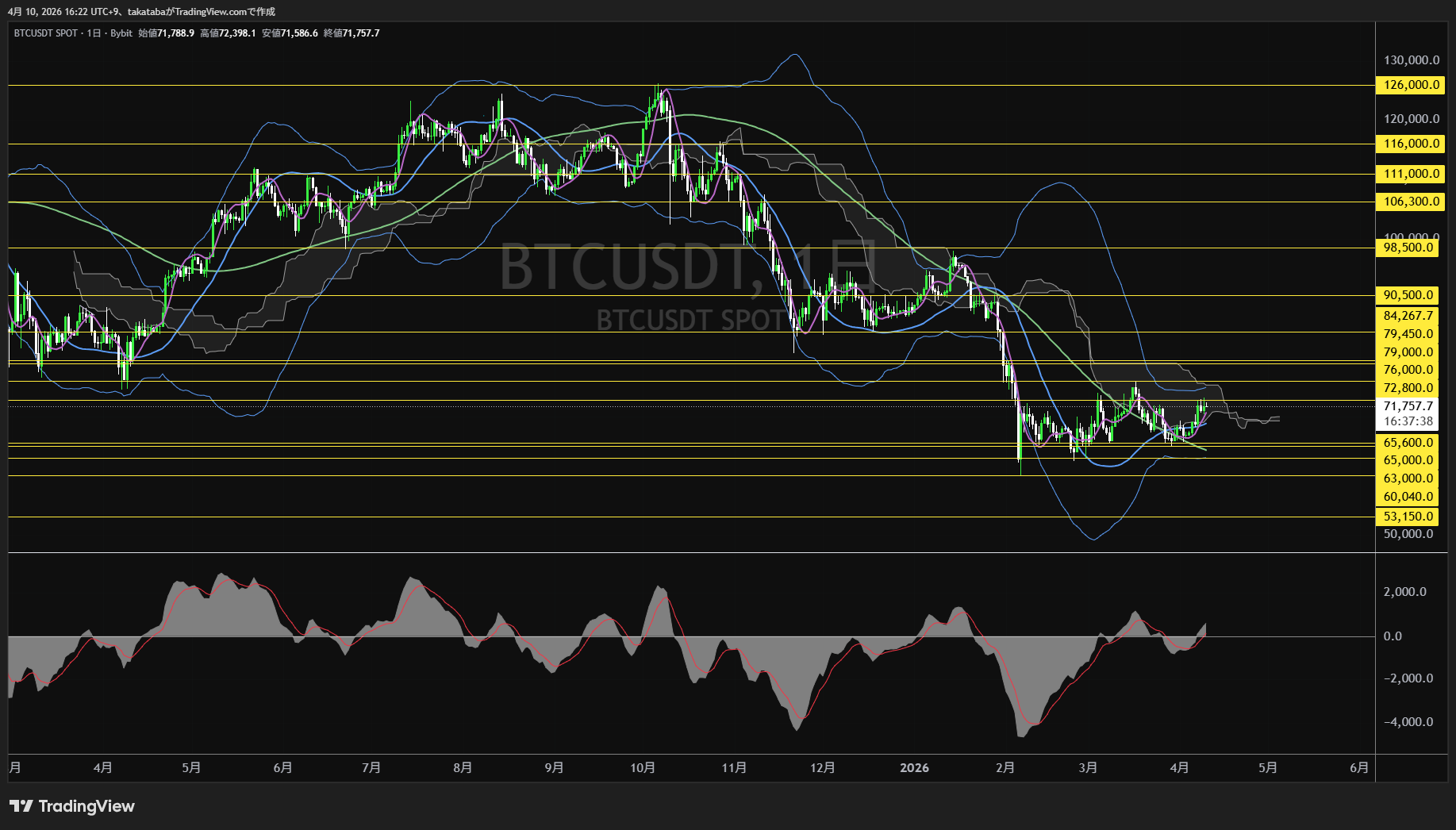Select the 90,500.0 price level label
The height and width of the screenshot is (830, 1456).
[1408, 295]
